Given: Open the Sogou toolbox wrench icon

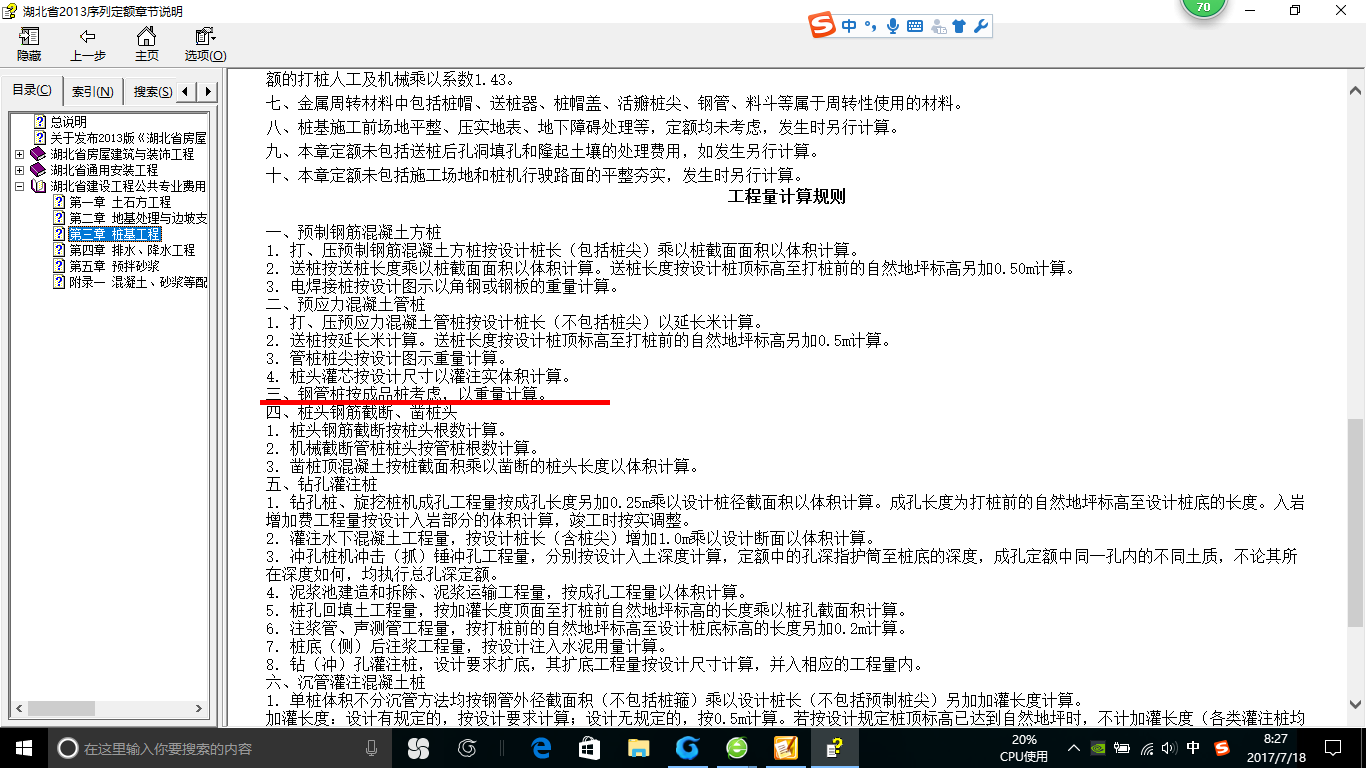Looking at the screenshot, I should (980, 27).
